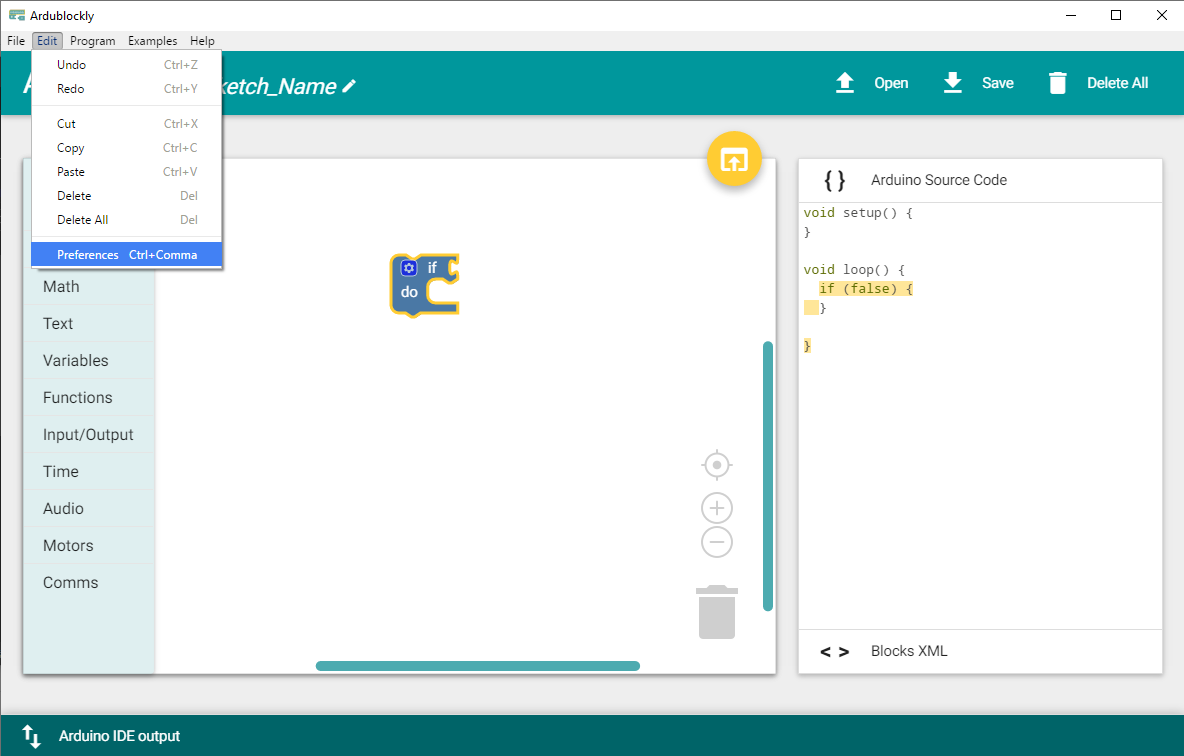Expand the Audio toolbox category
The width and height of the screenshot is (1184, 756).
[89, 509]
